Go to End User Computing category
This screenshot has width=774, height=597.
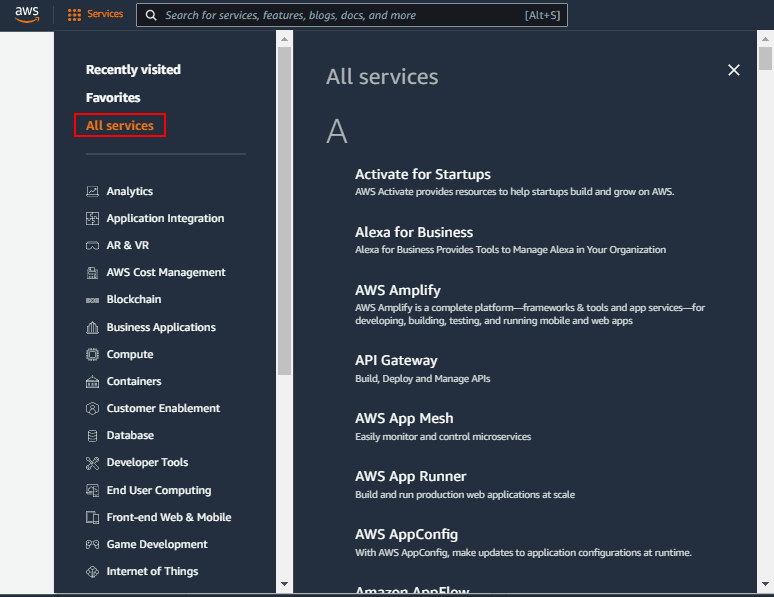tap(159, 490)
